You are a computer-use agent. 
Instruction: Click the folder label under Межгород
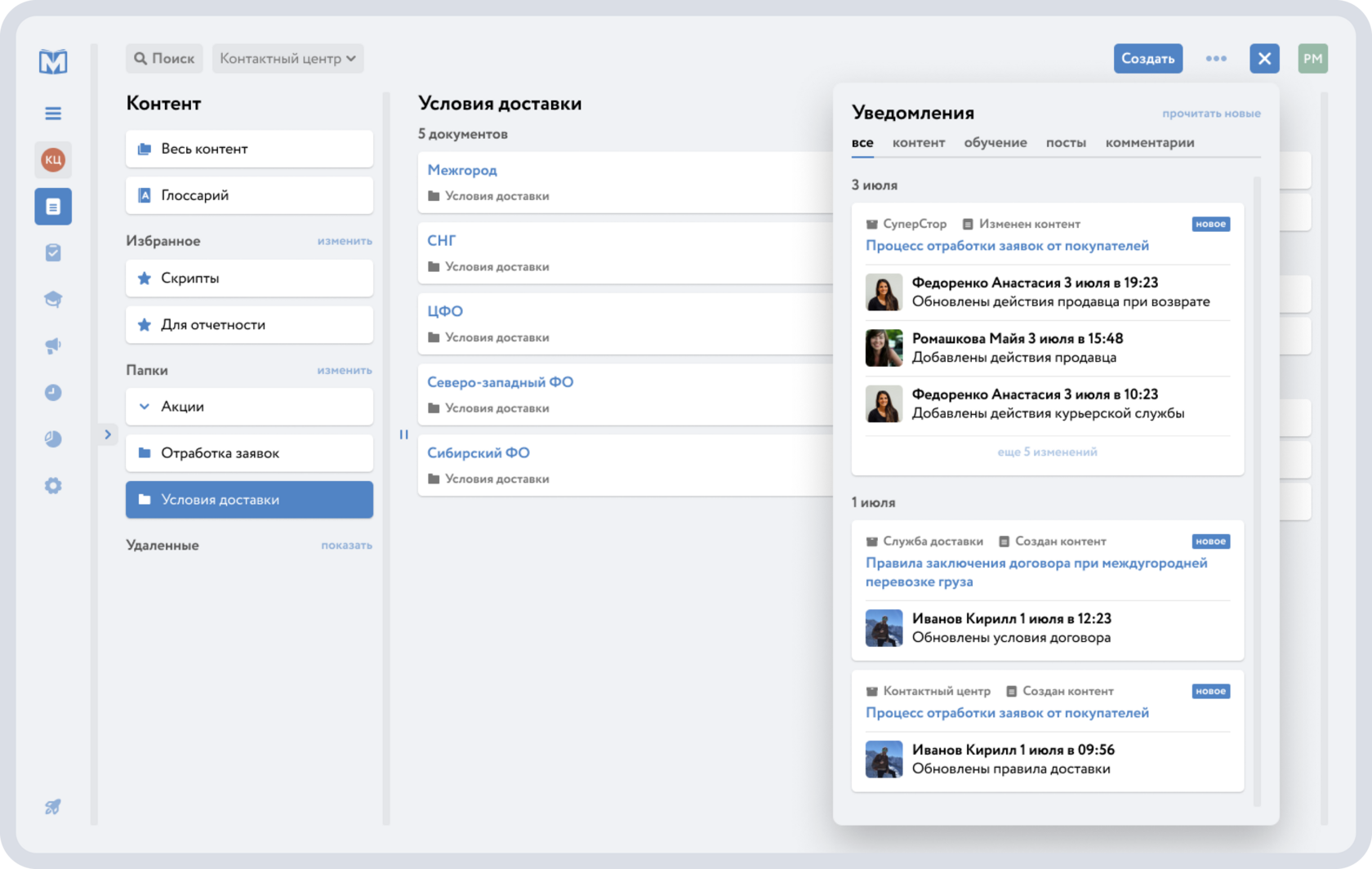488,196
